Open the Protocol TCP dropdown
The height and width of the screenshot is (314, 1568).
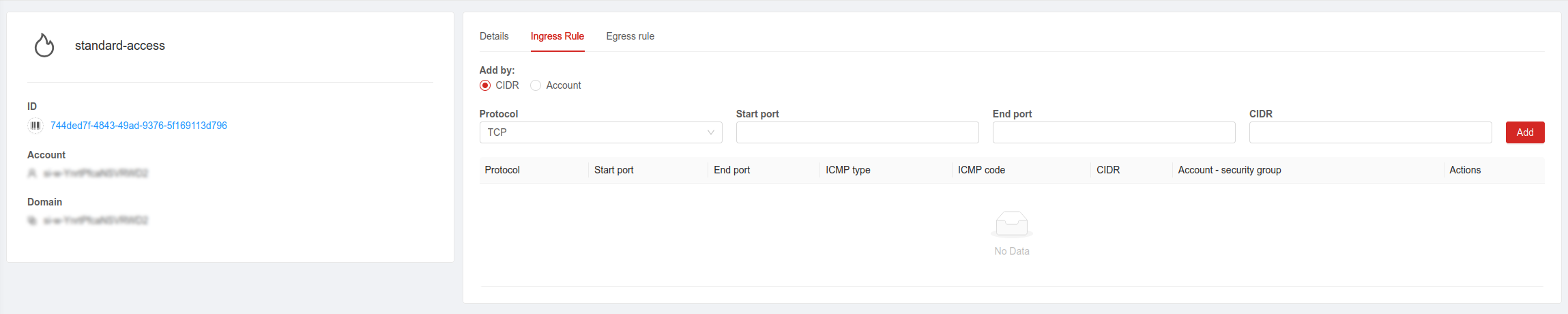(x=594, y=132)
